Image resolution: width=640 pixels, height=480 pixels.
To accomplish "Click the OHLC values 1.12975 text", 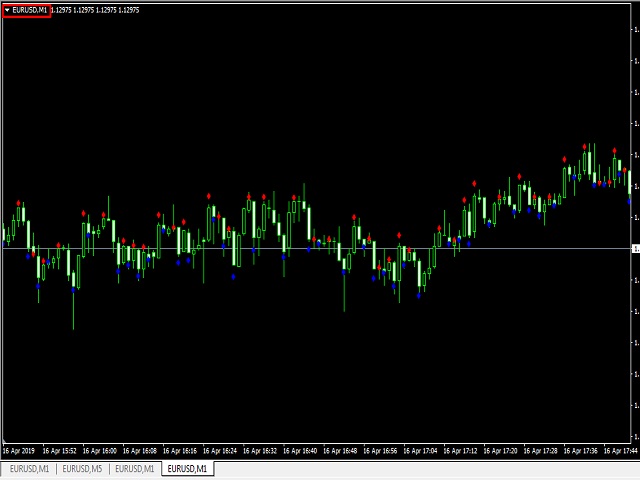I will 95,10.
